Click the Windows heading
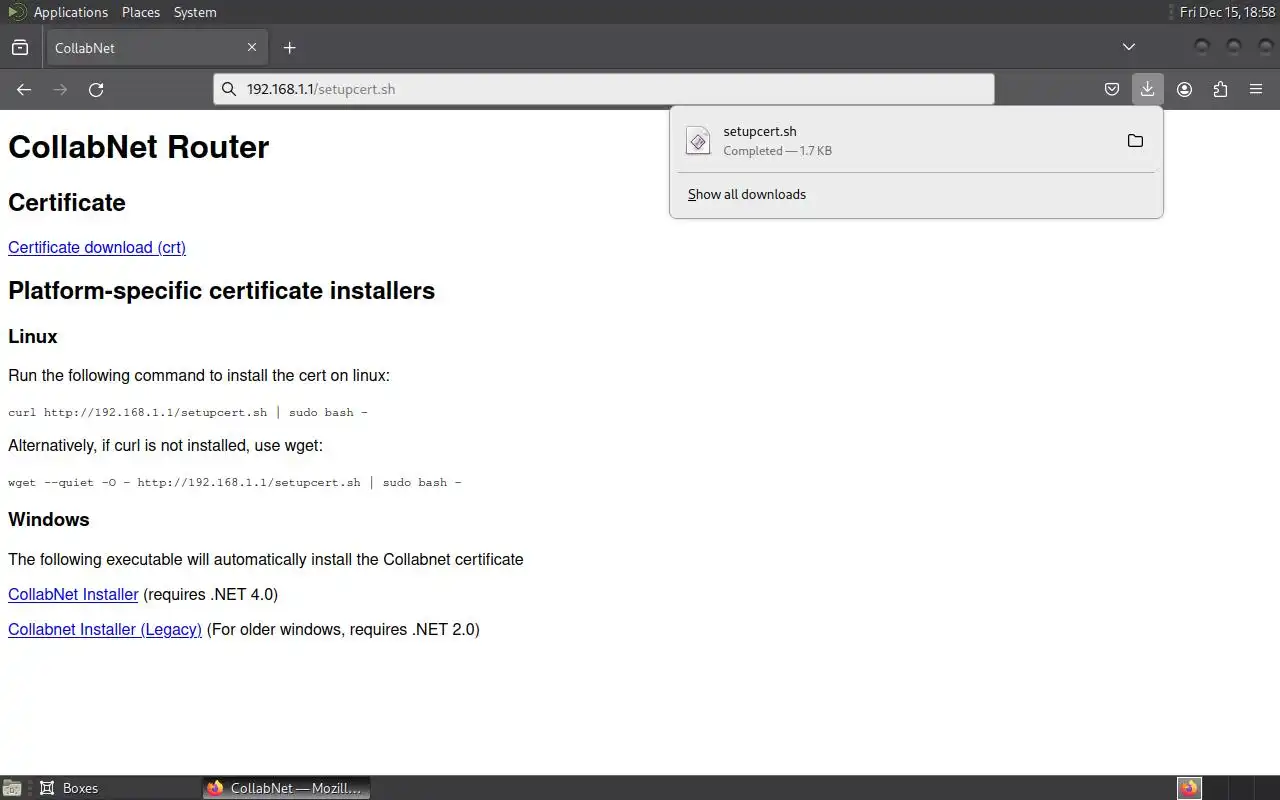 49,519
